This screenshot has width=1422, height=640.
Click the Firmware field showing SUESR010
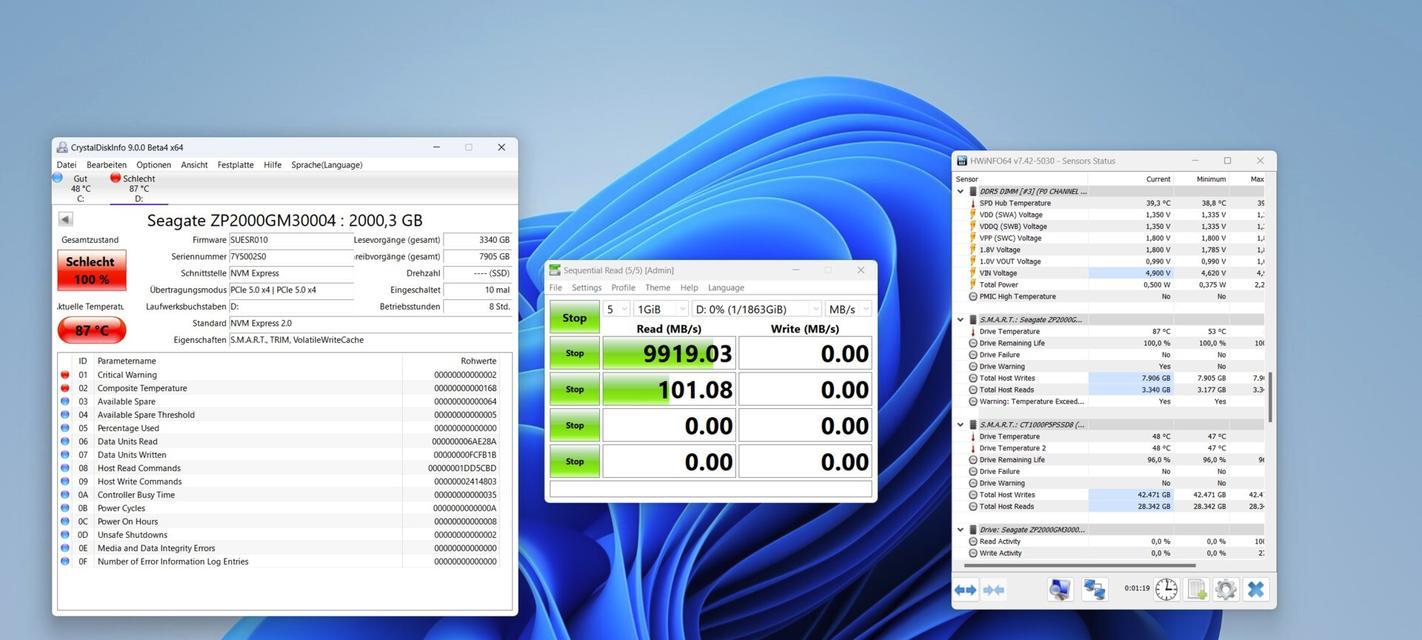click(291, 240)
